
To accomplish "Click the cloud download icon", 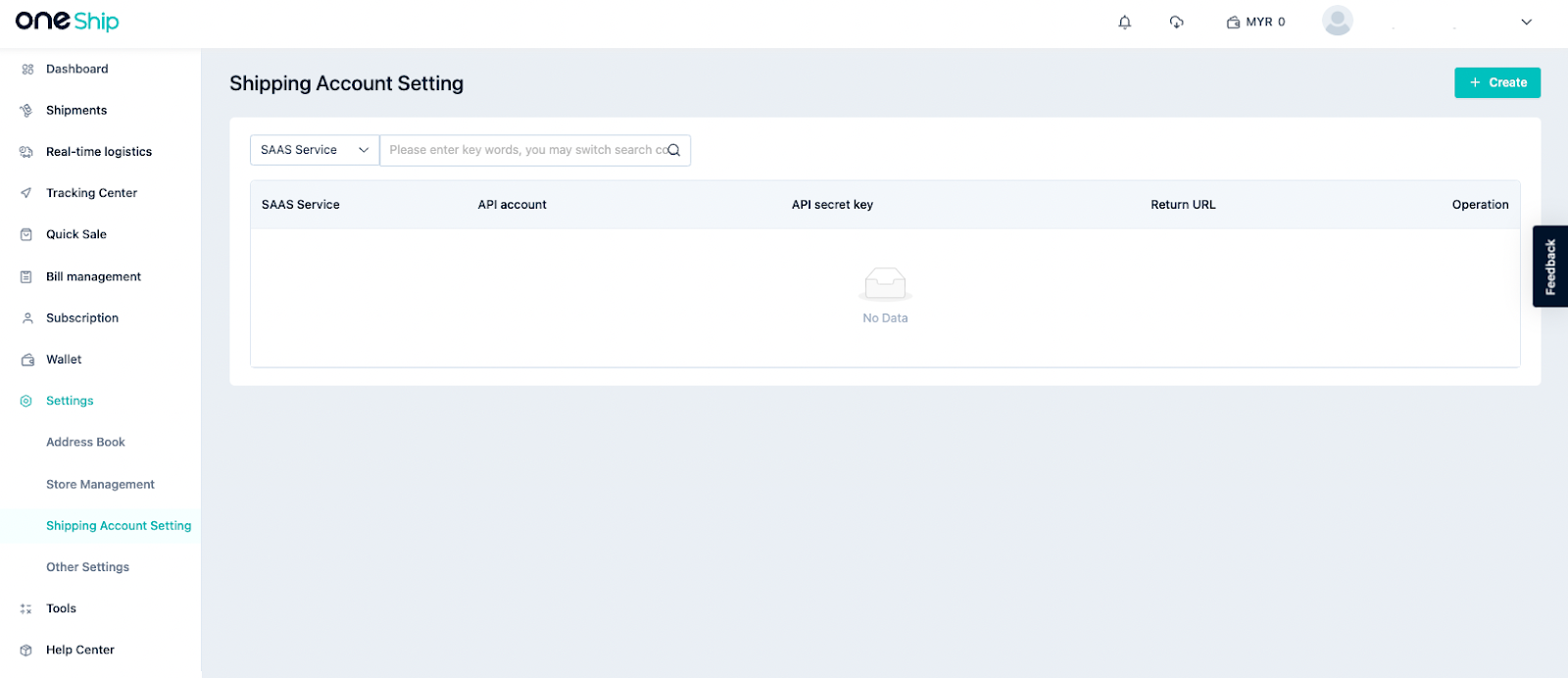I will tap(1177, 22).
